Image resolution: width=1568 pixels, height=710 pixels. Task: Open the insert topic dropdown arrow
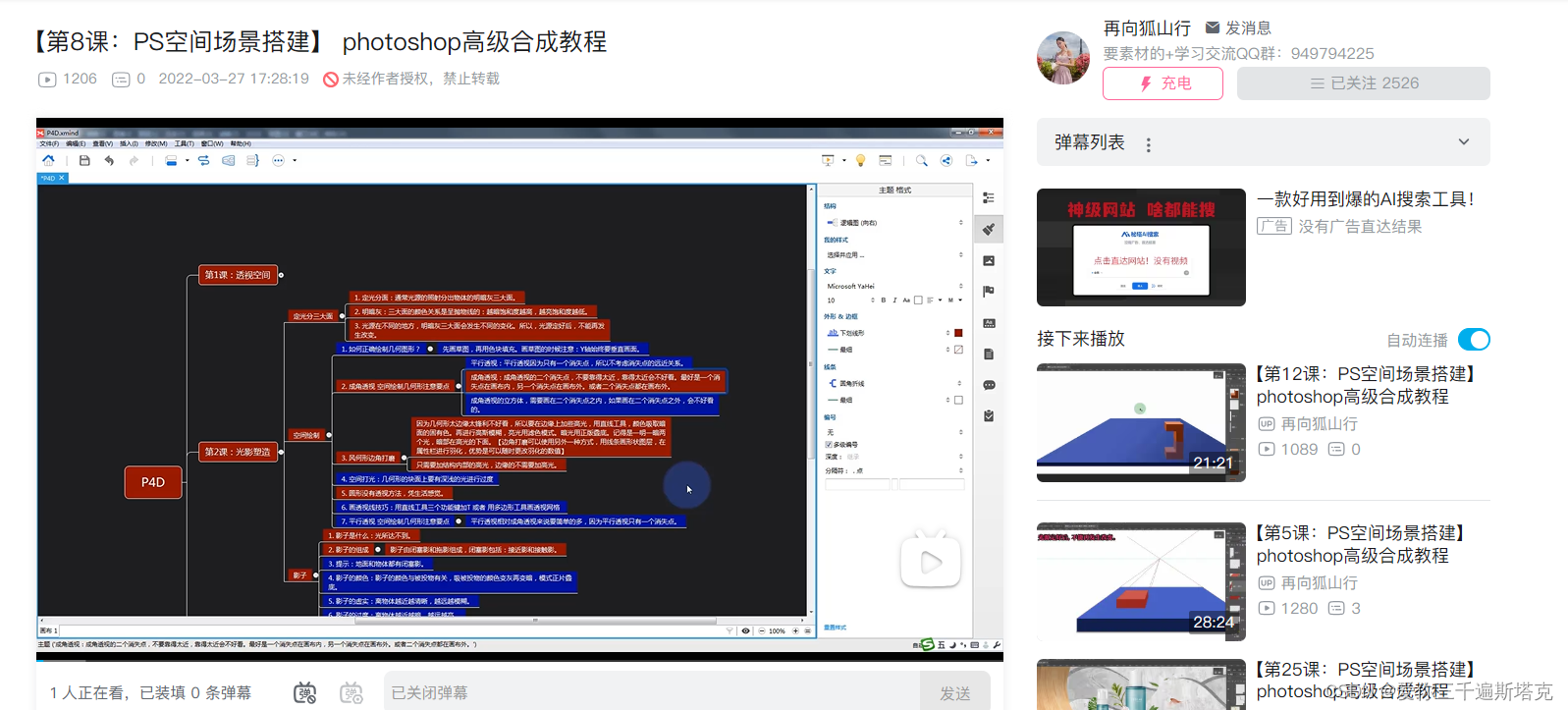point(187,161)
